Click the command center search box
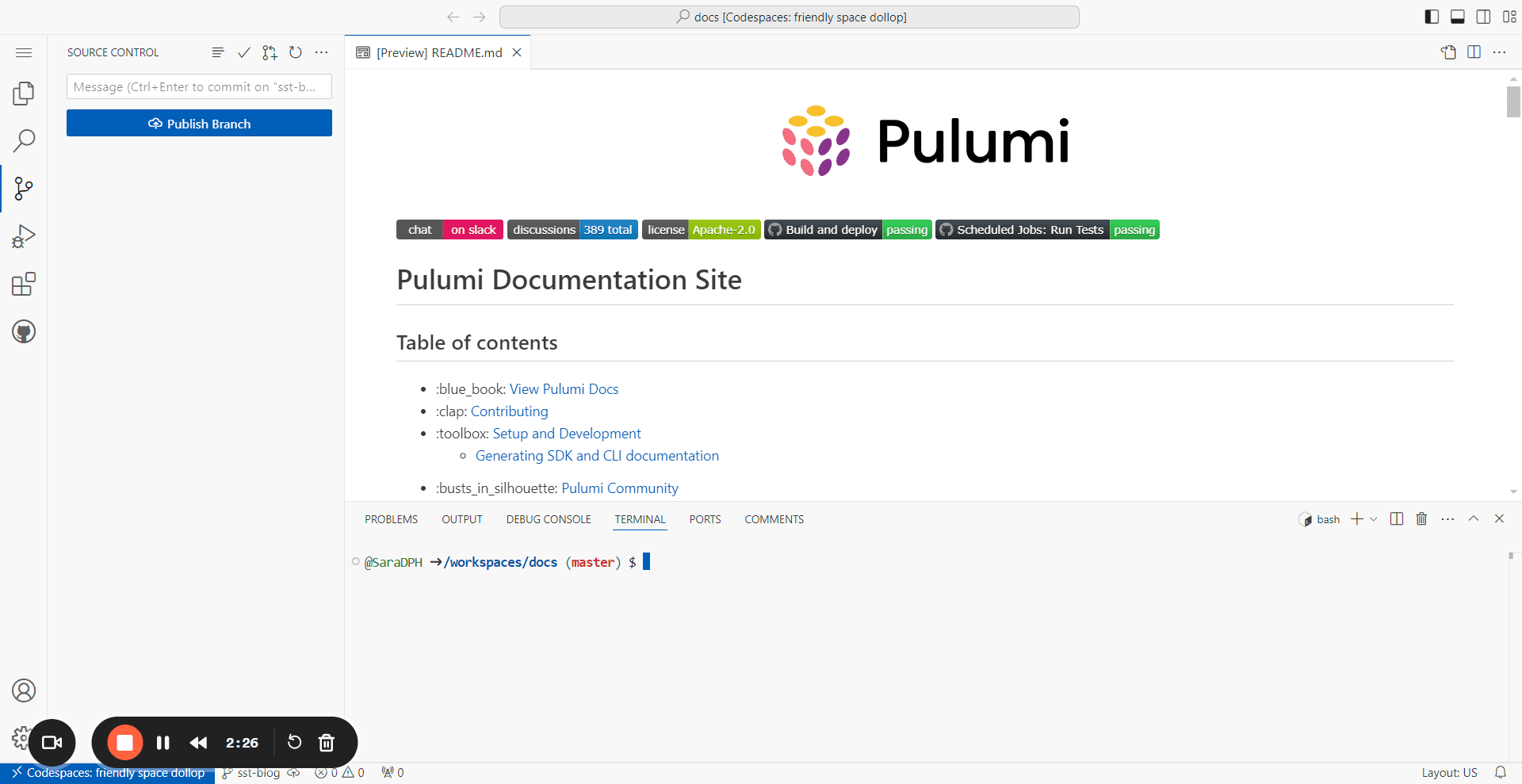This screenshot has width=1522, height=784. tap(790, 17)
